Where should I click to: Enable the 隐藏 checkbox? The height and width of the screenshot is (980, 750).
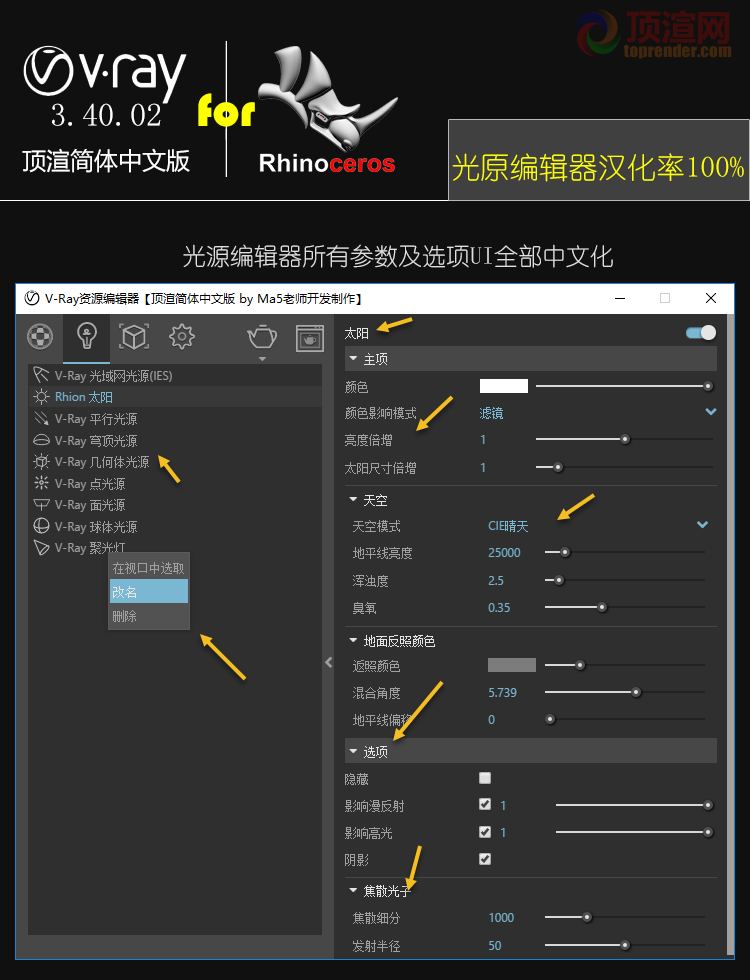point(485,778)
